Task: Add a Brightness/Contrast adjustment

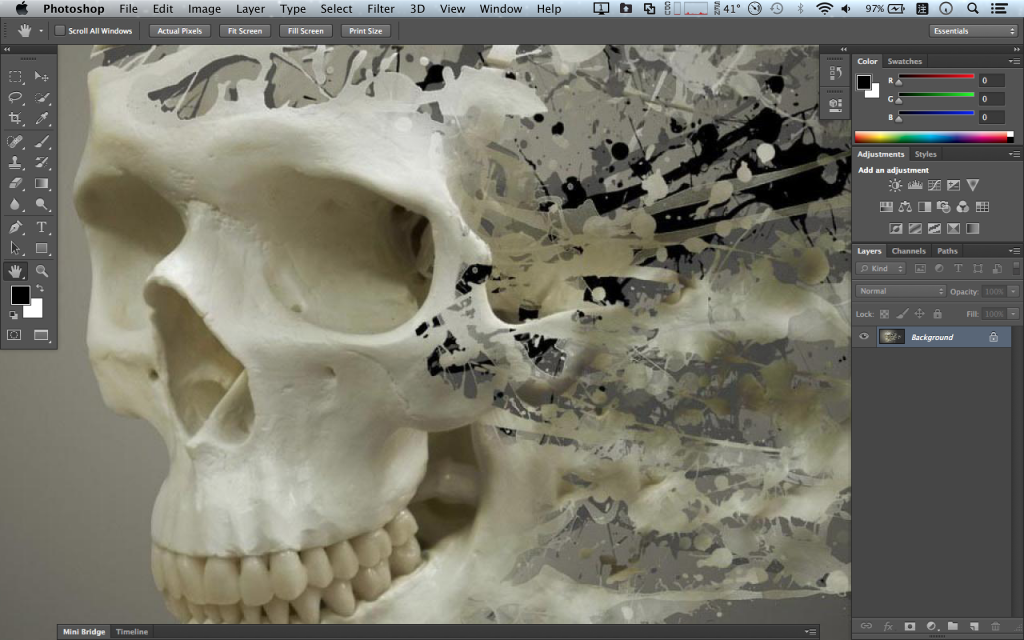Action: point(895,185)
